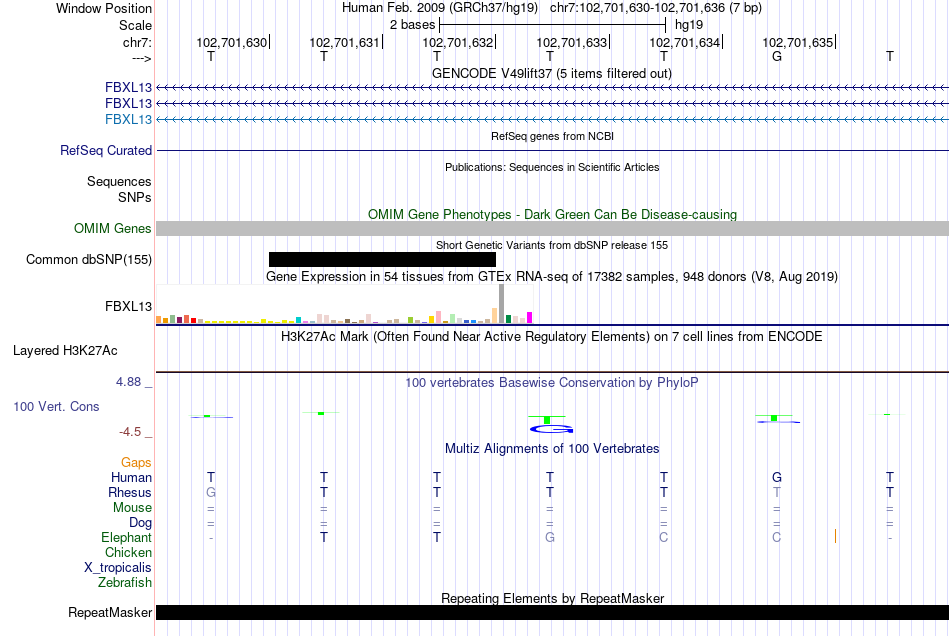
Task: Open the GTEx Gene Expression track title
Action: click(552, 276)
